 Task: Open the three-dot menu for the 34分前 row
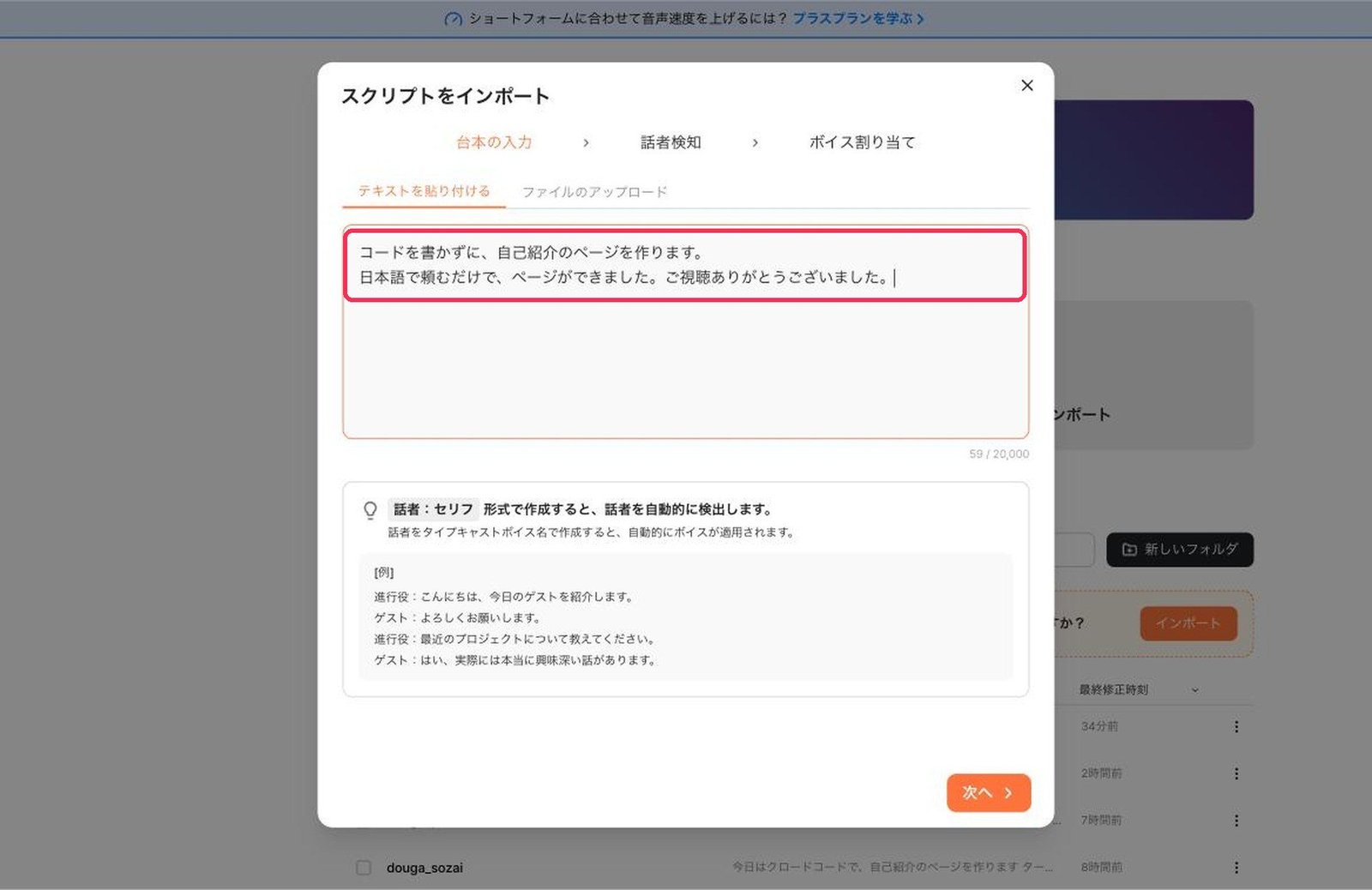[1236, 727]
